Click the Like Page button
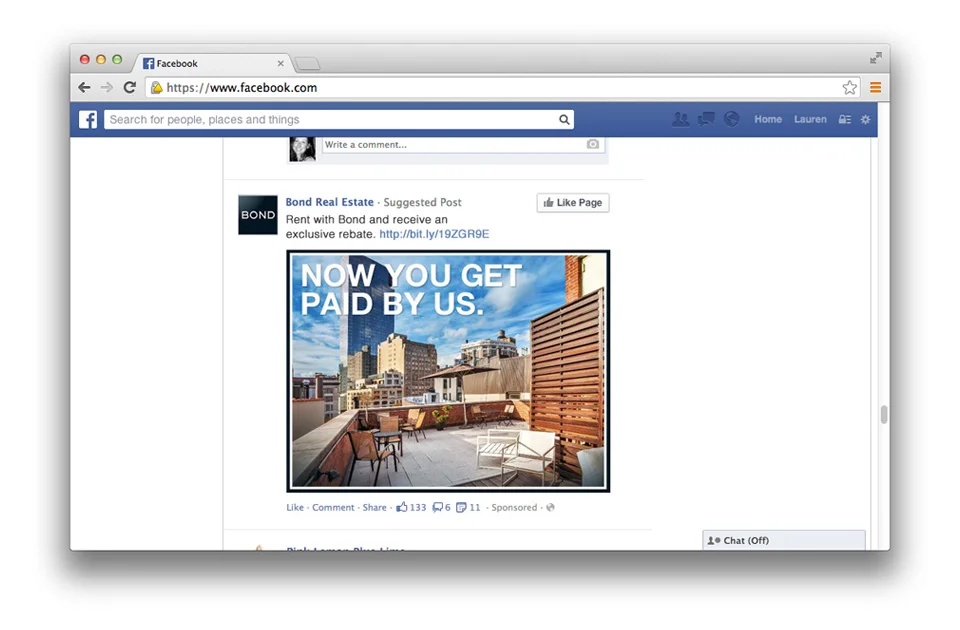This screenshot has height=630, width=960. [x=572, y=202]
